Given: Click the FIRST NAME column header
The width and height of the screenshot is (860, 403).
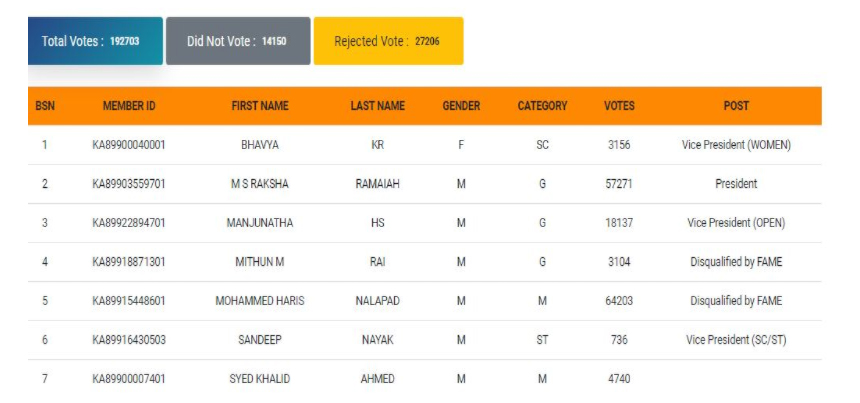Looking at the screenshot, I should tap(260, 106).
